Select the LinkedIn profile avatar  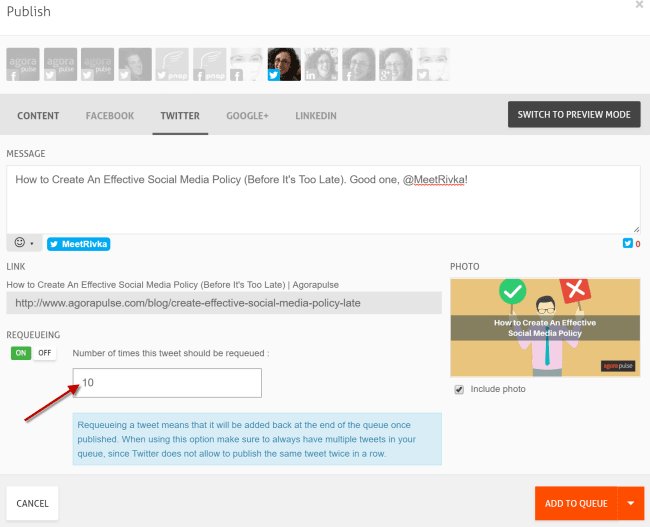click(321, 64)
